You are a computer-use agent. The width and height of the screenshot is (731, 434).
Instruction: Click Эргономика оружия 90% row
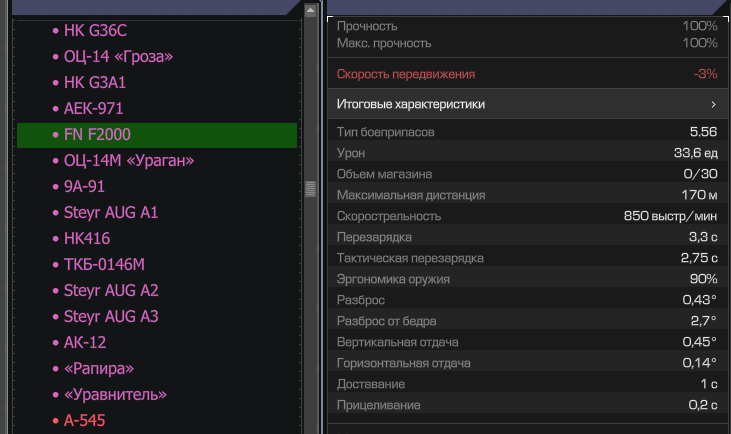(528, 279)
